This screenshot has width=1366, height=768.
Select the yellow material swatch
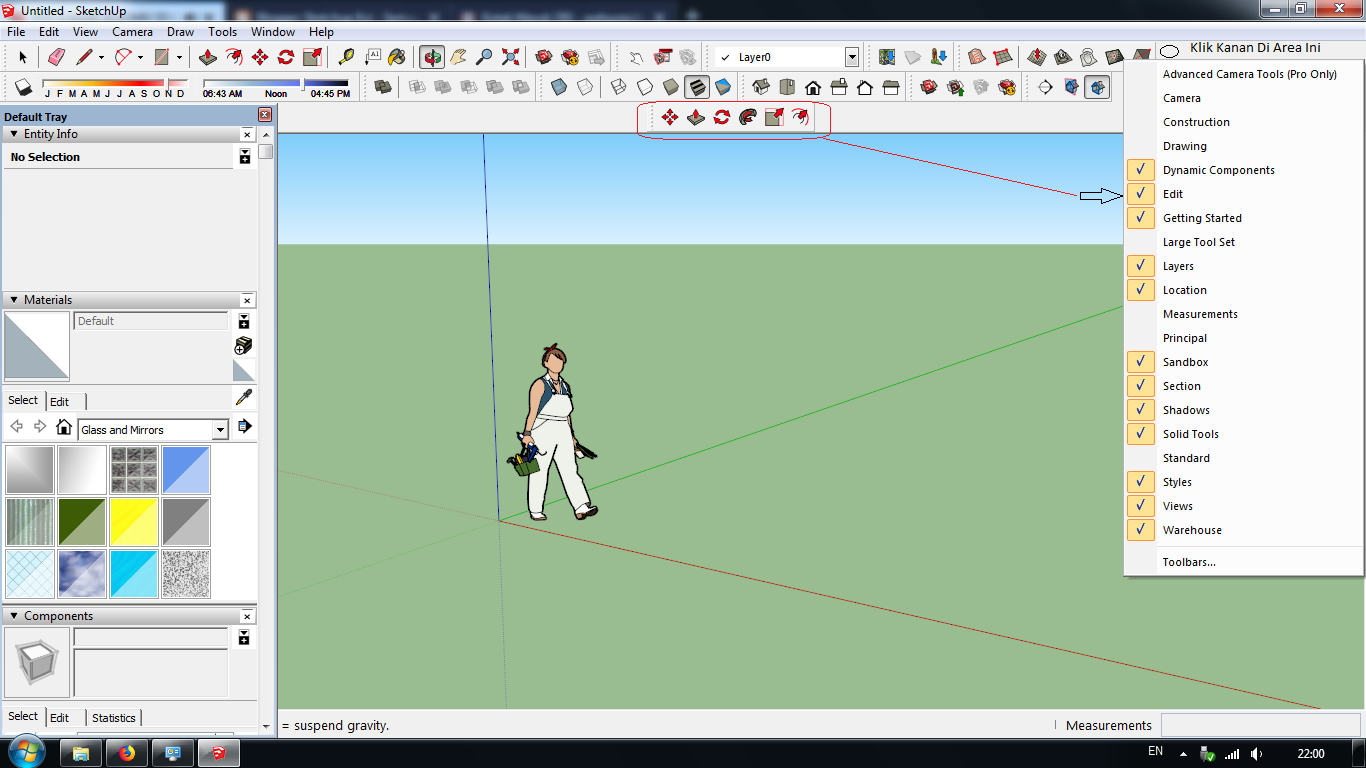point(134,521)
